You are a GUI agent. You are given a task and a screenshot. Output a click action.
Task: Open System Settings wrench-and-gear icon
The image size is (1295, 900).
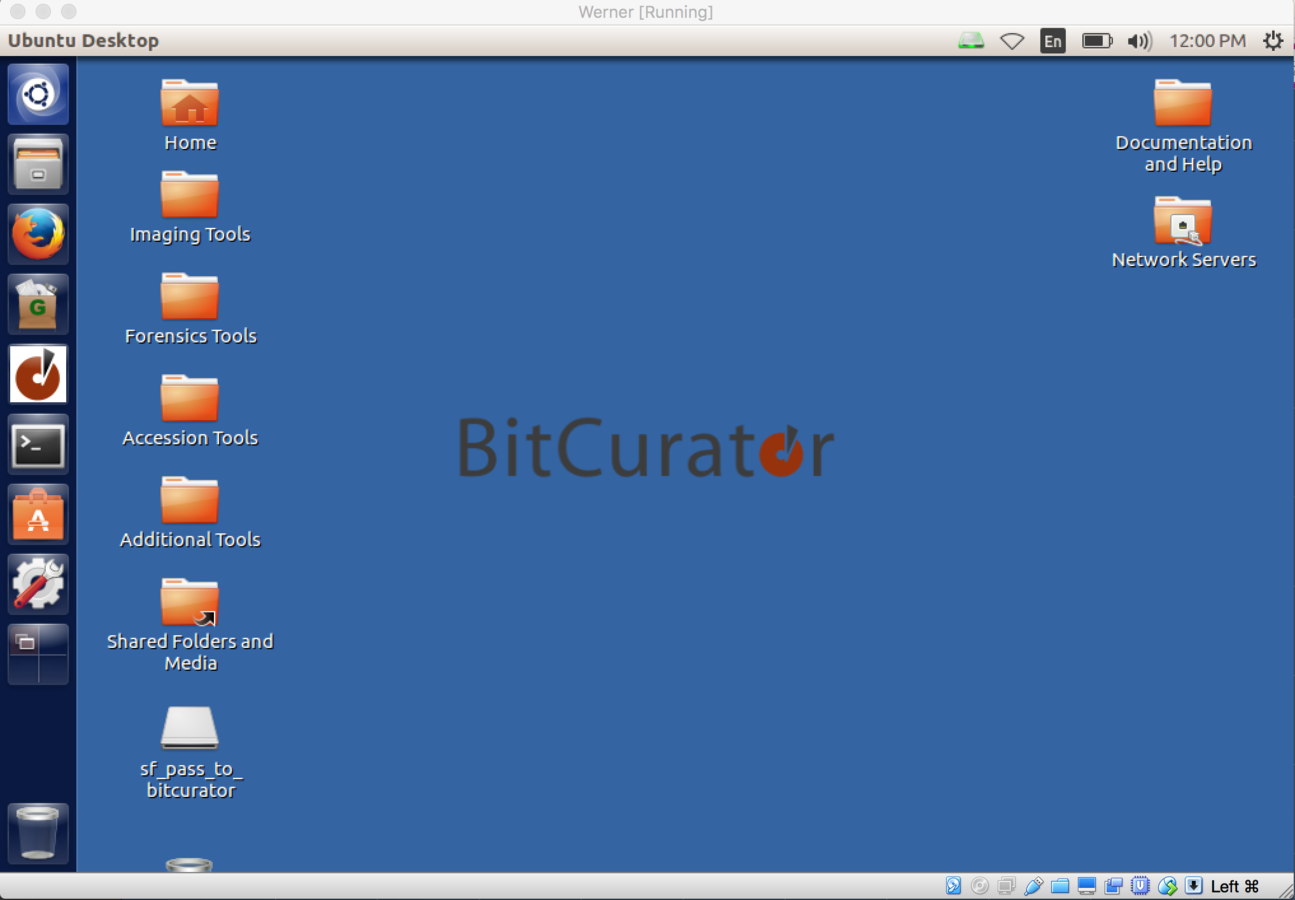point(38,584)
